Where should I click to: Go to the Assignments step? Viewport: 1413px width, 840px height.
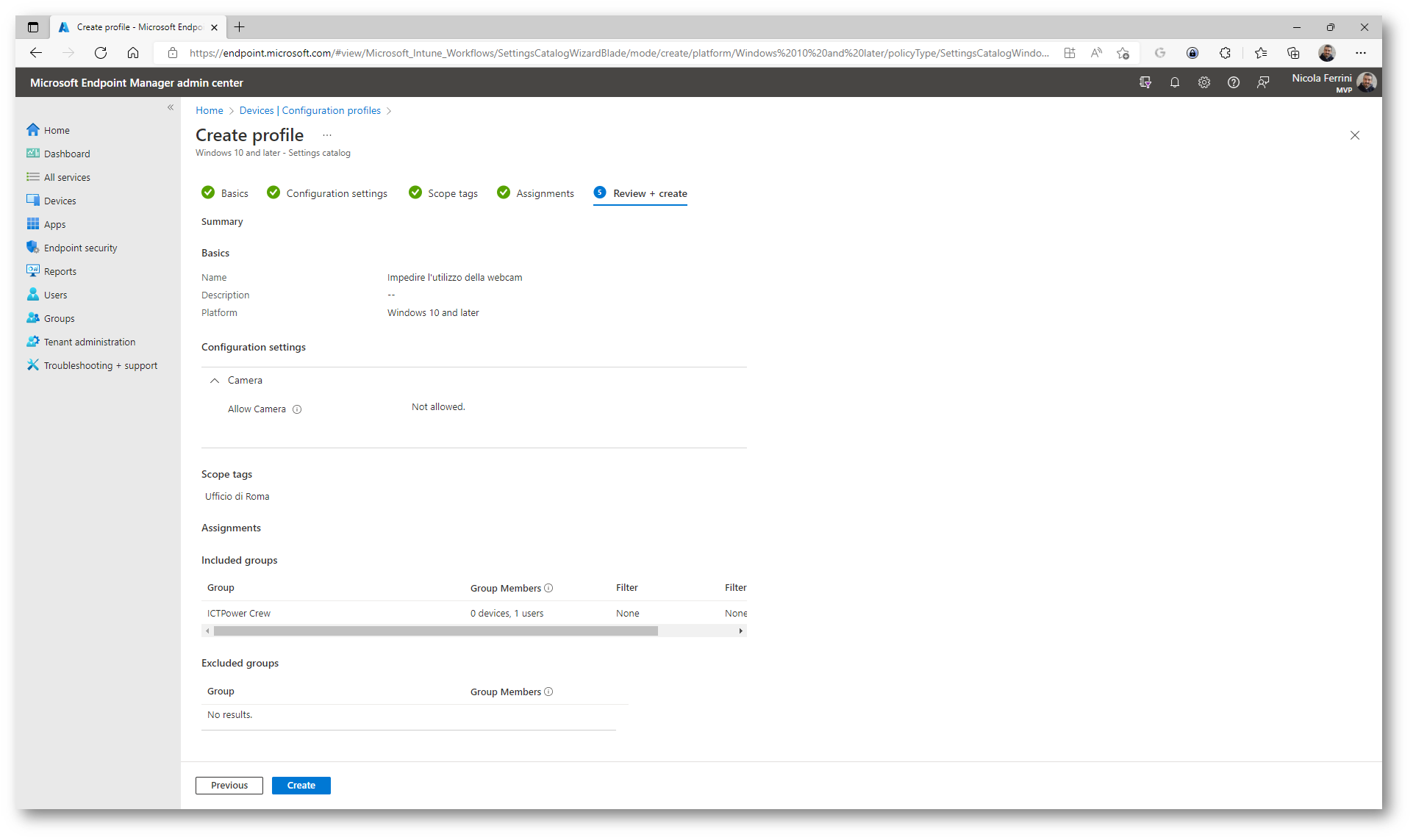(535, 193)
